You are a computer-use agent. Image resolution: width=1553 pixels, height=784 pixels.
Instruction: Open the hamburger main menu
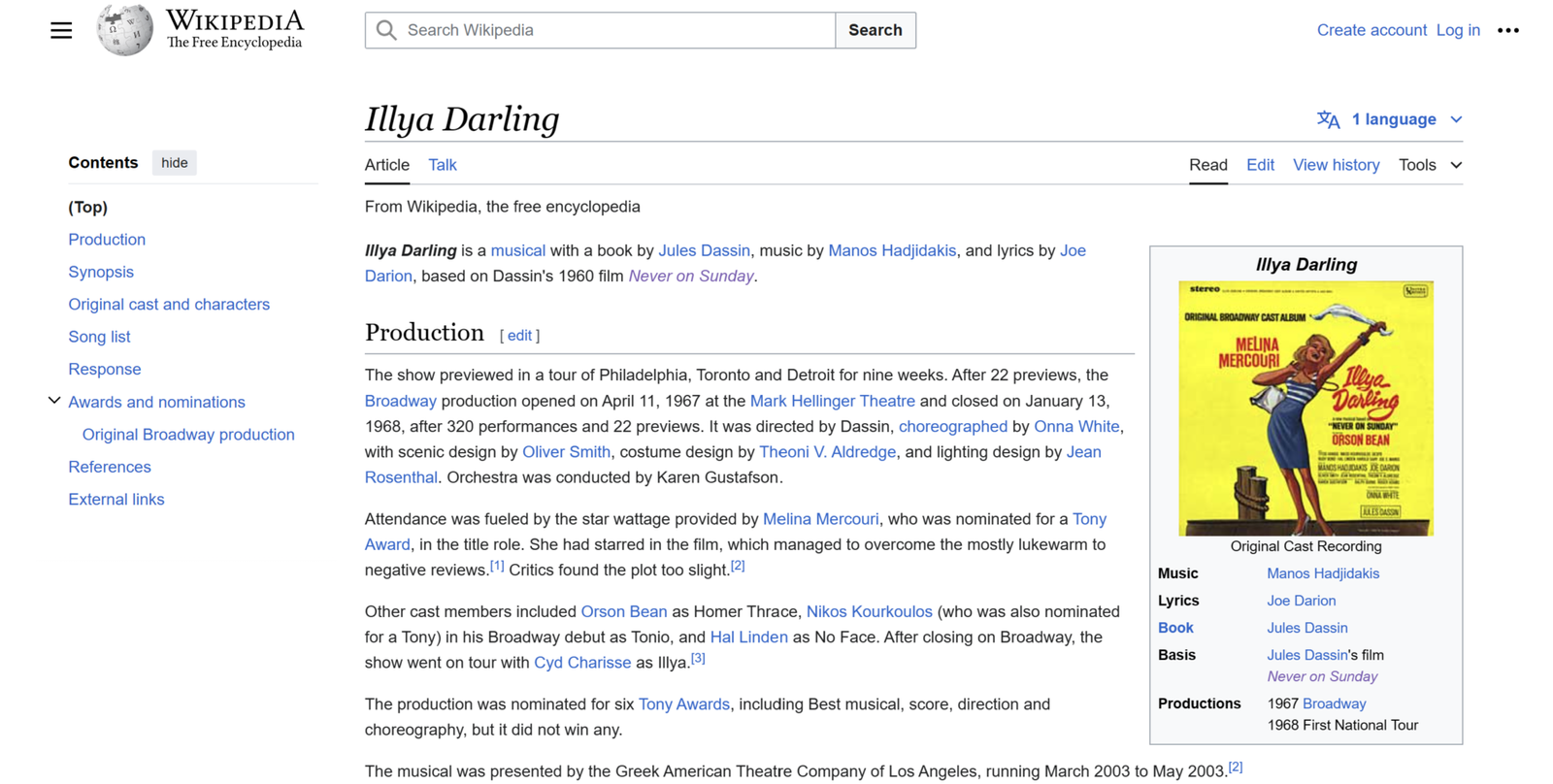(61, 30)
